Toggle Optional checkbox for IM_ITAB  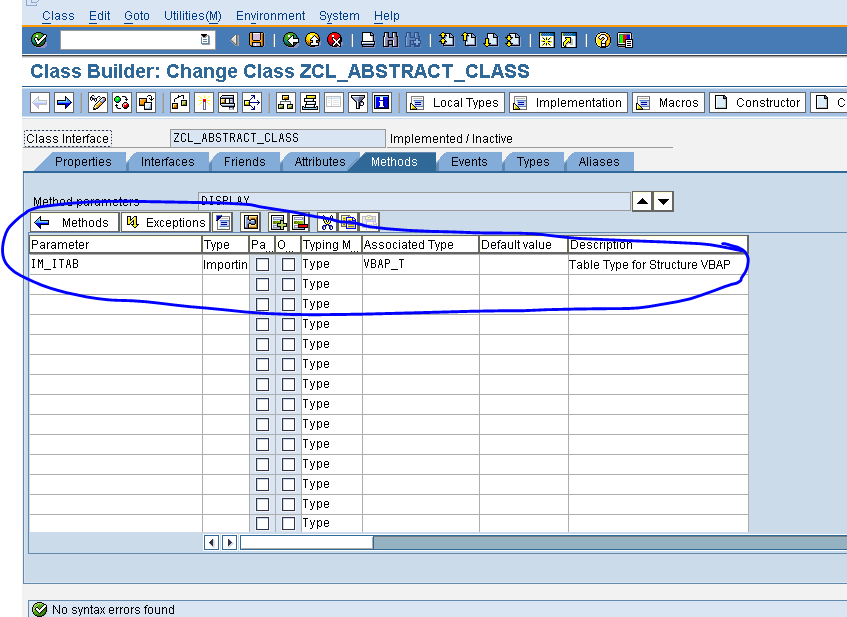click(288, 264)
